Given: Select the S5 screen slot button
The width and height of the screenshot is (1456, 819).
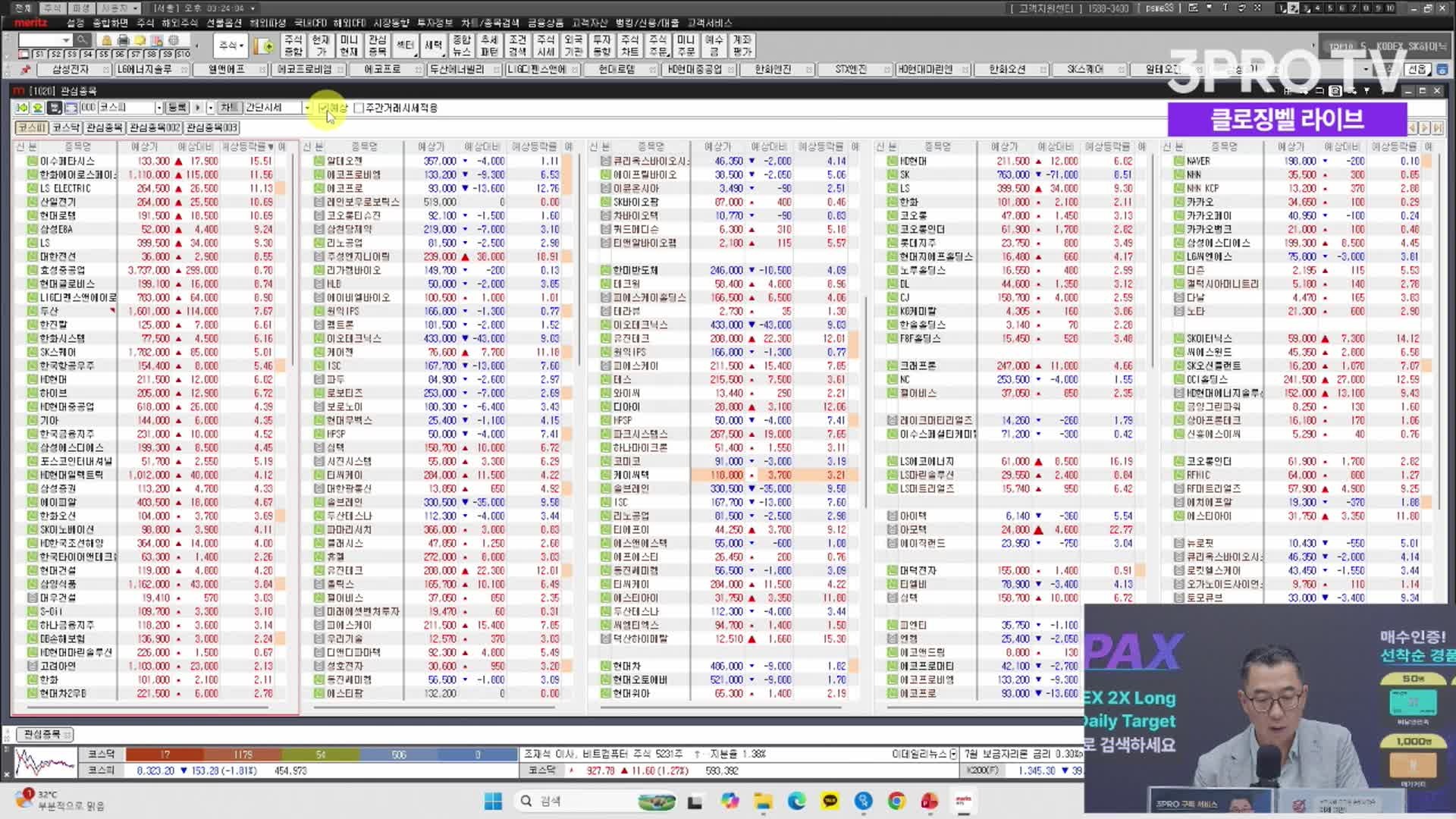Looking at the screenshot, I should [103, 55].
